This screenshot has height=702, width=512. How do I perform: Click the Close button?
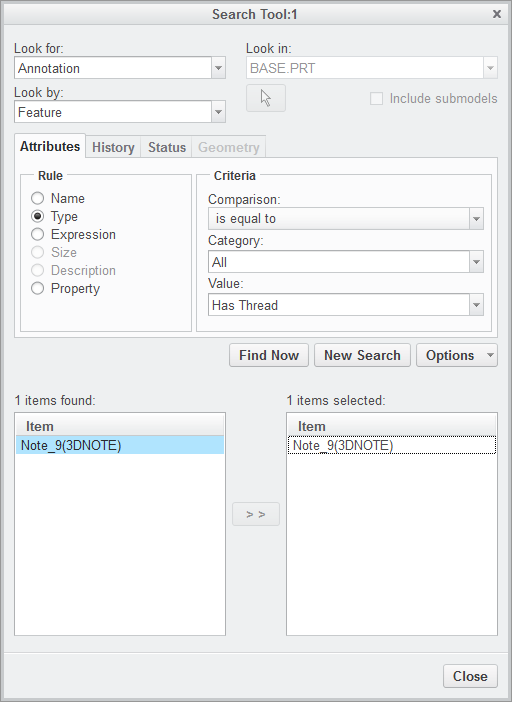tap(470, 676)
